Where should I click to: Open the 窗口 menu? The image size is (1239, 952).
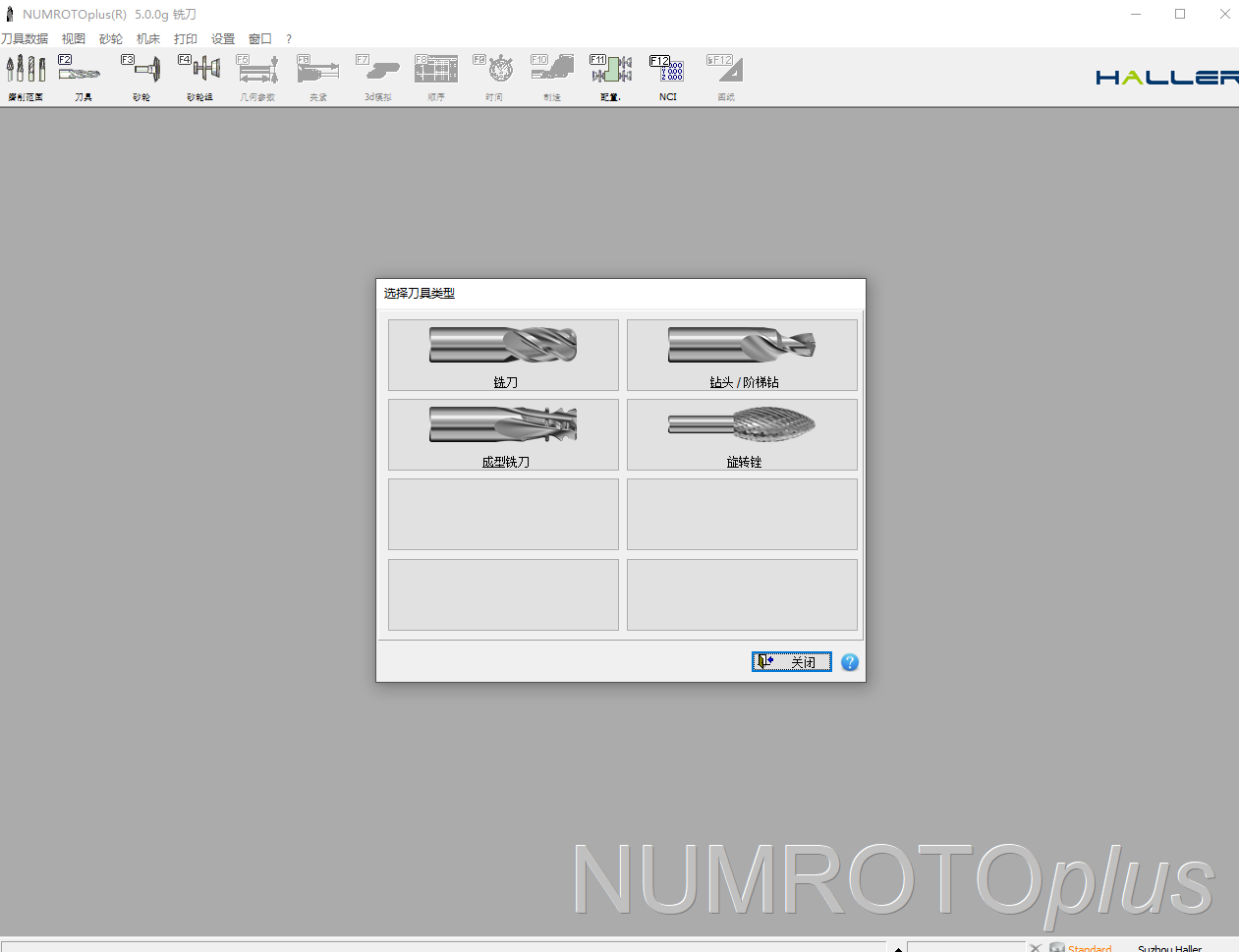coord(260,38)
